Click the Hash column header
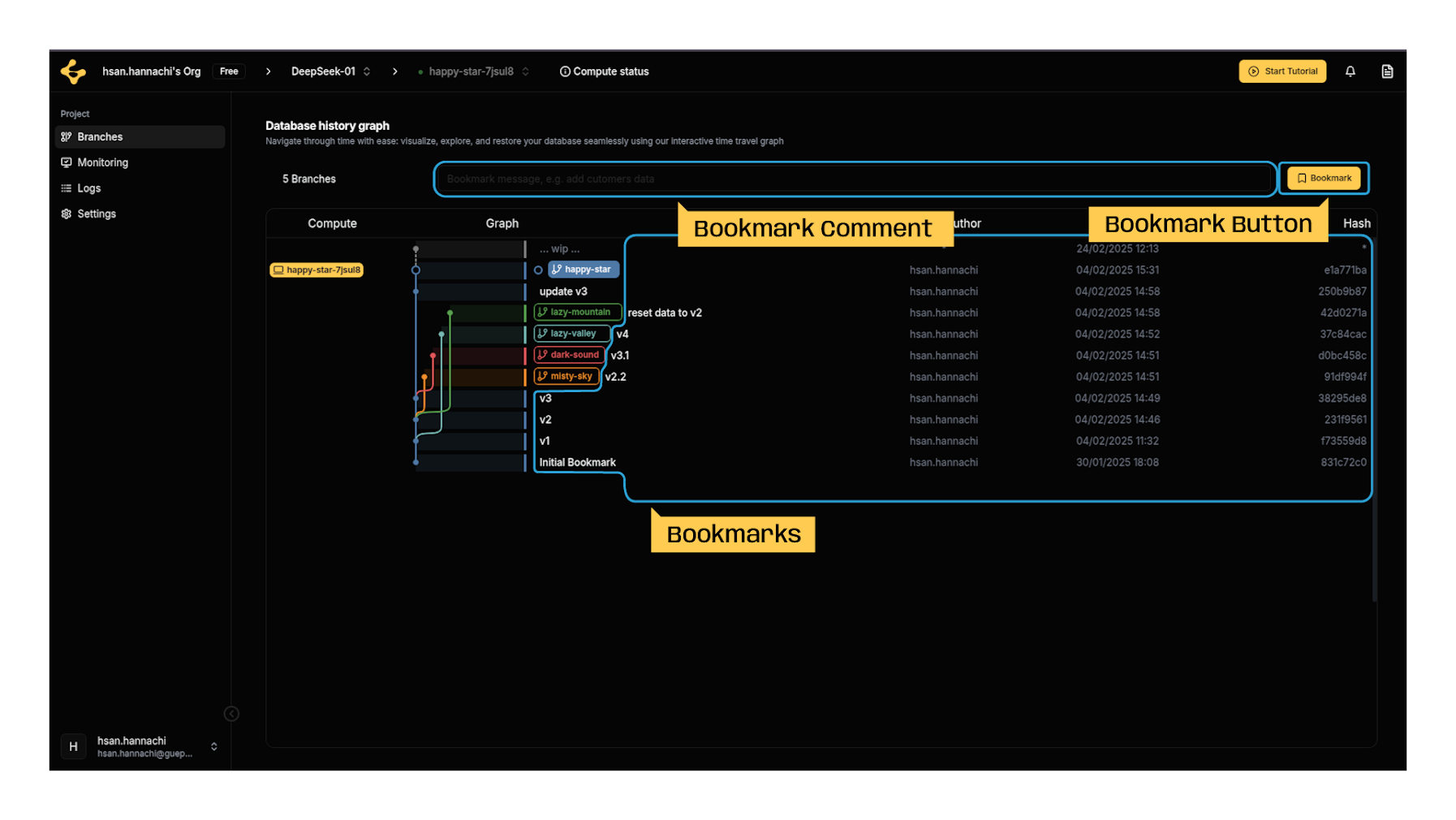Image resolution: width=1456 pixels, height=820 pixels. click(1356, 223)
